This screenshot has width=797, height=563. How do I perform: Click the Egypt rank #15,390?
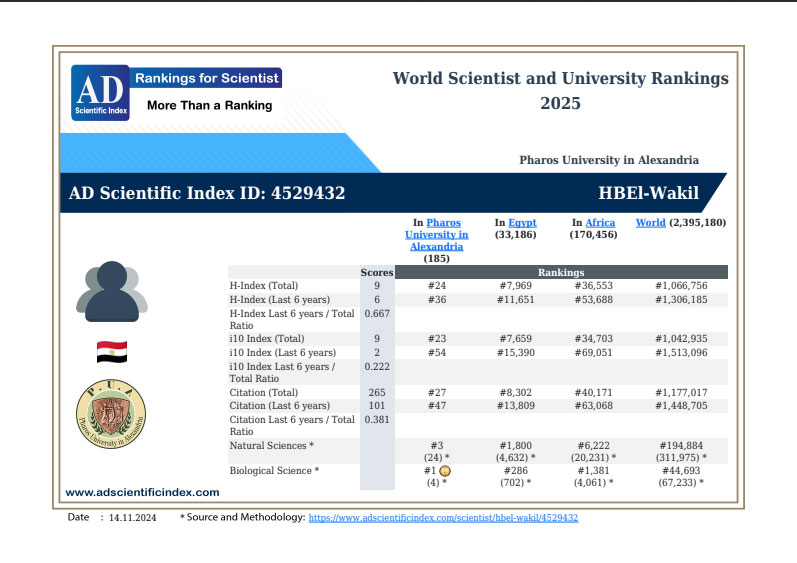pyautogui.click(x=515, y=353)
